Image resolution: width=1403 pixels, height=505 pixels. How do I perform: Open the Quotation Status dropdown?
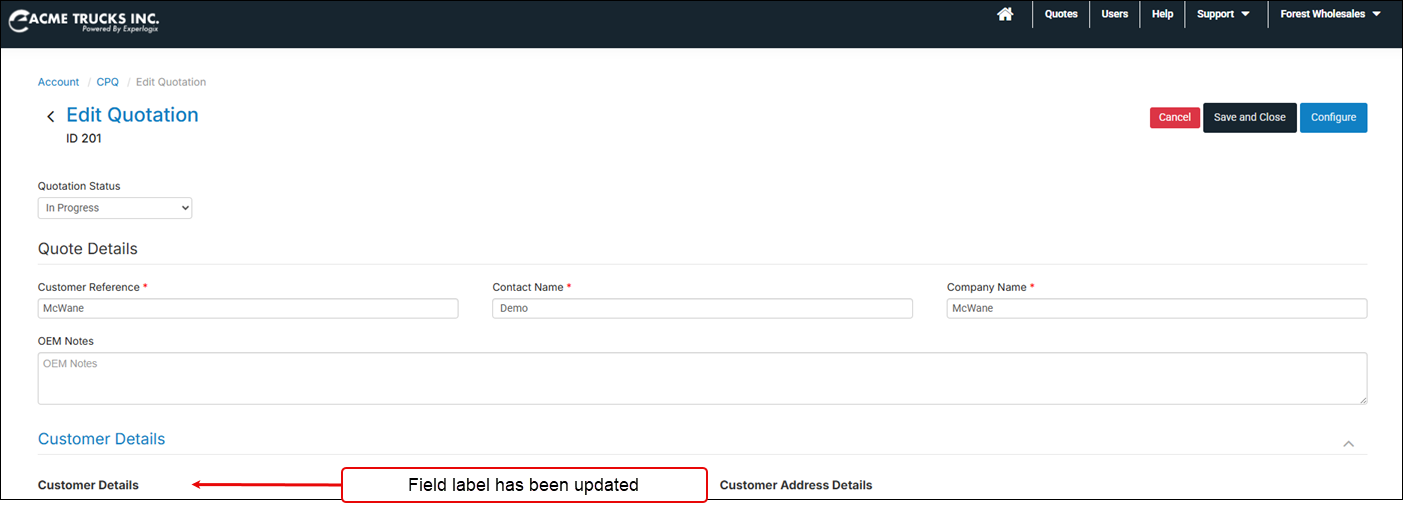tap(115, 208)
